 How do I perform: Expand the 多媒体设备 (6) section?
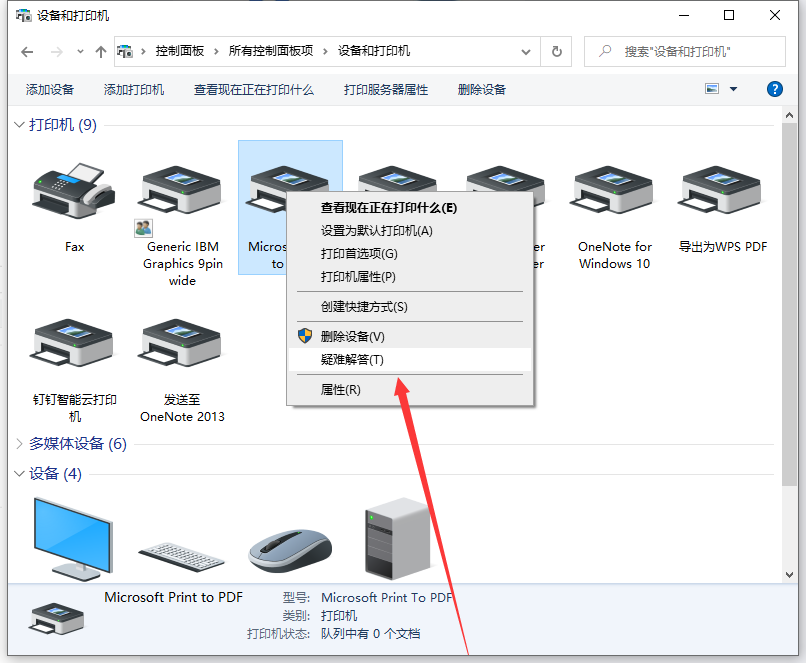(x=18, y=443)
